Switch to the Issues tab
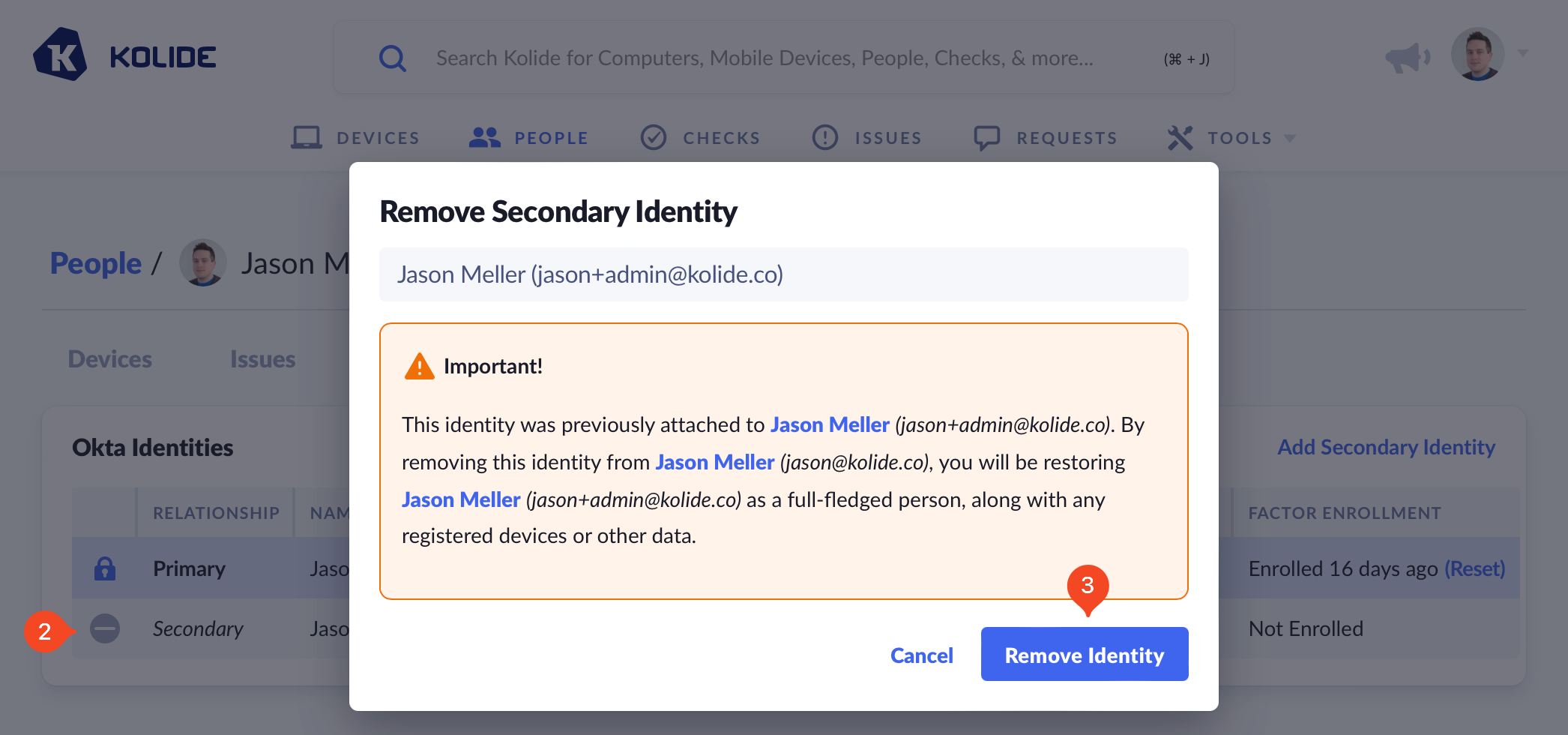 click(x=262, y=359)
